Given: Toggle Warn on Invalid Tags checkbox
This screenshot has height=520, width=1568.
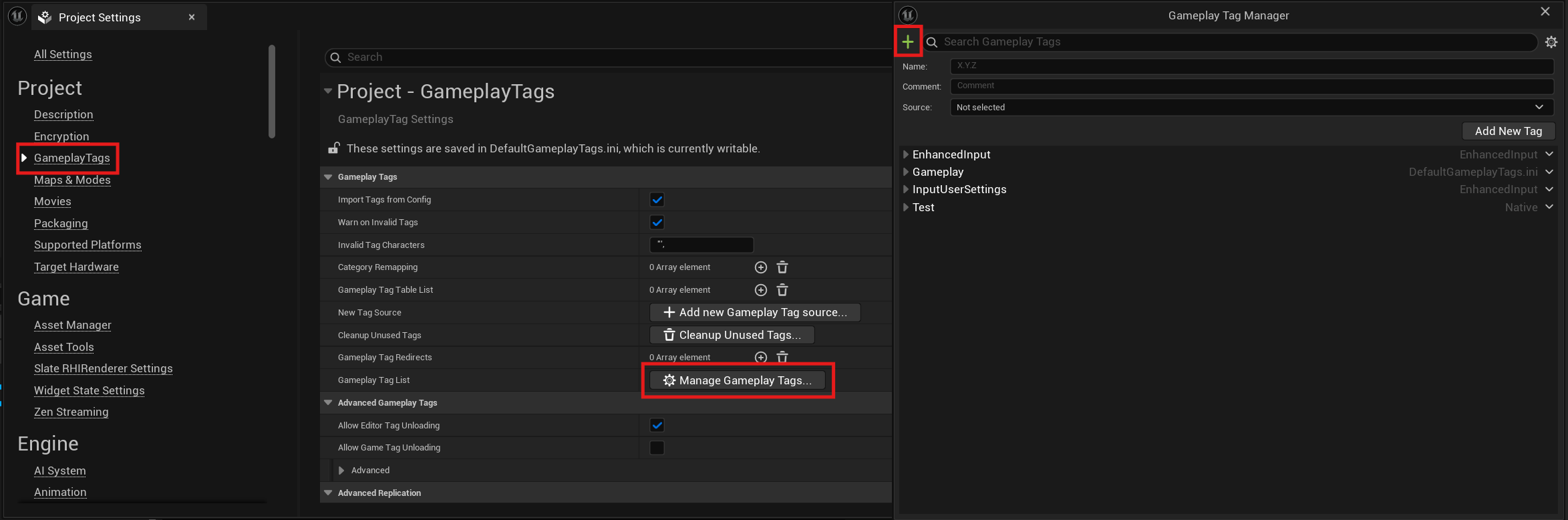Looking at the screenshot, I should coord(657,223).
